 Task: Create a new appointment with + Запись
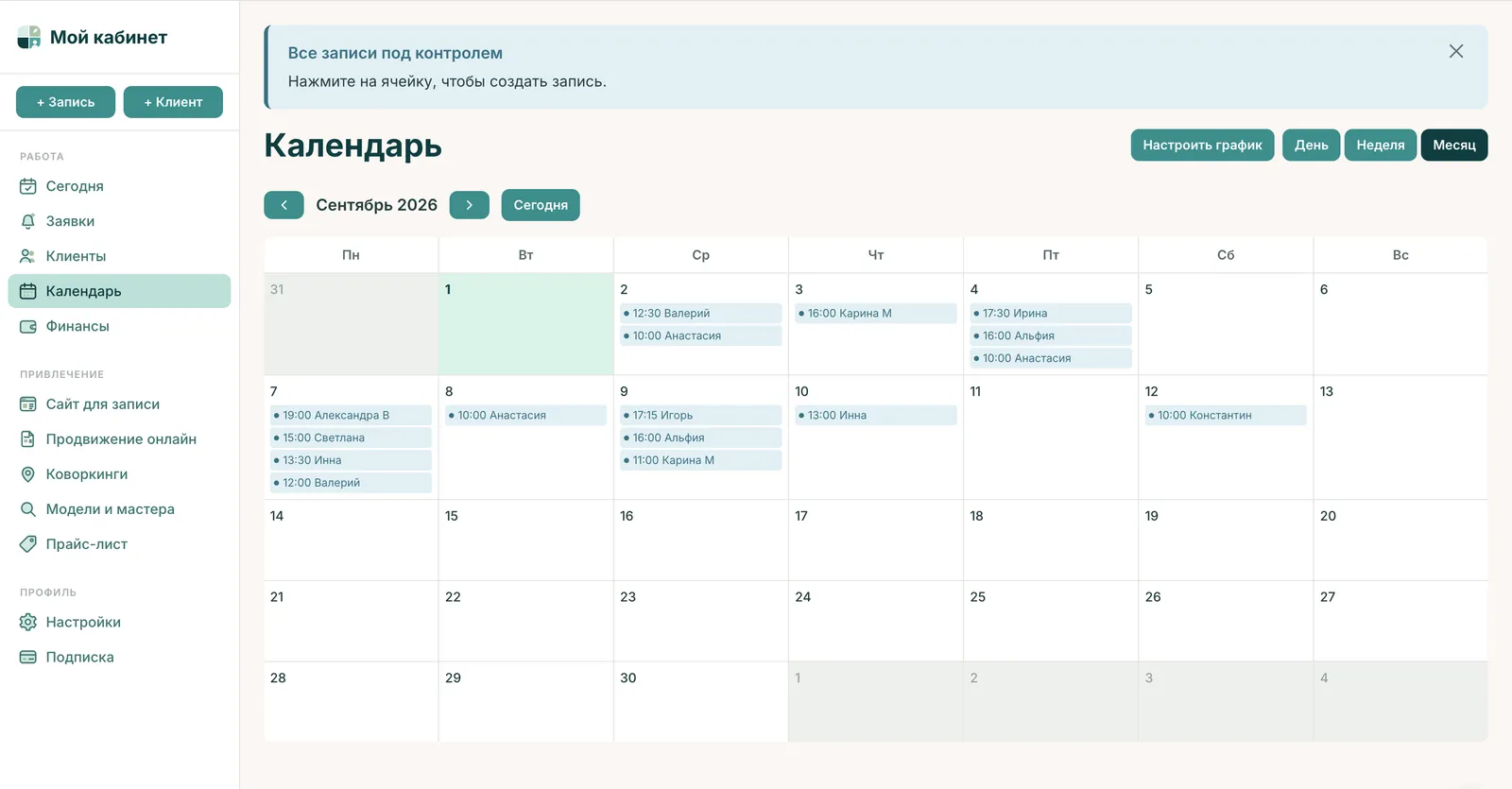[x=65, y=102]
